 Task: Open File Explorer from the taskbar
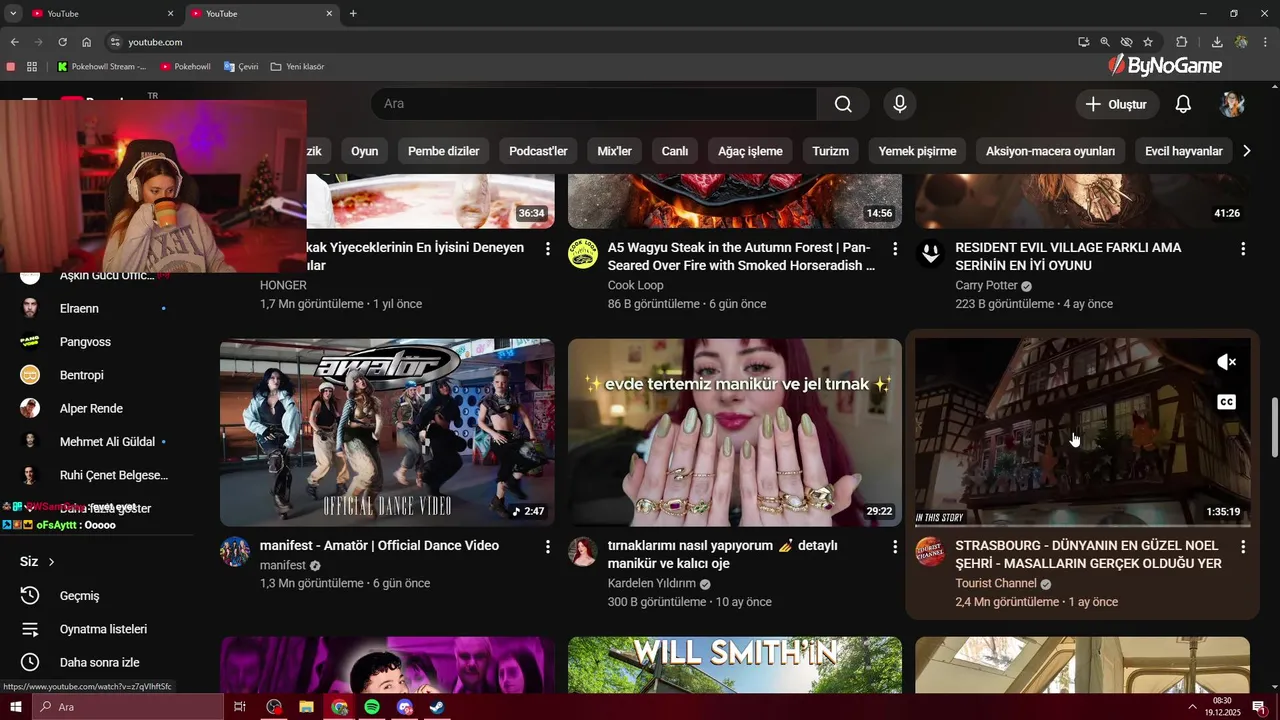coord(306,707)
